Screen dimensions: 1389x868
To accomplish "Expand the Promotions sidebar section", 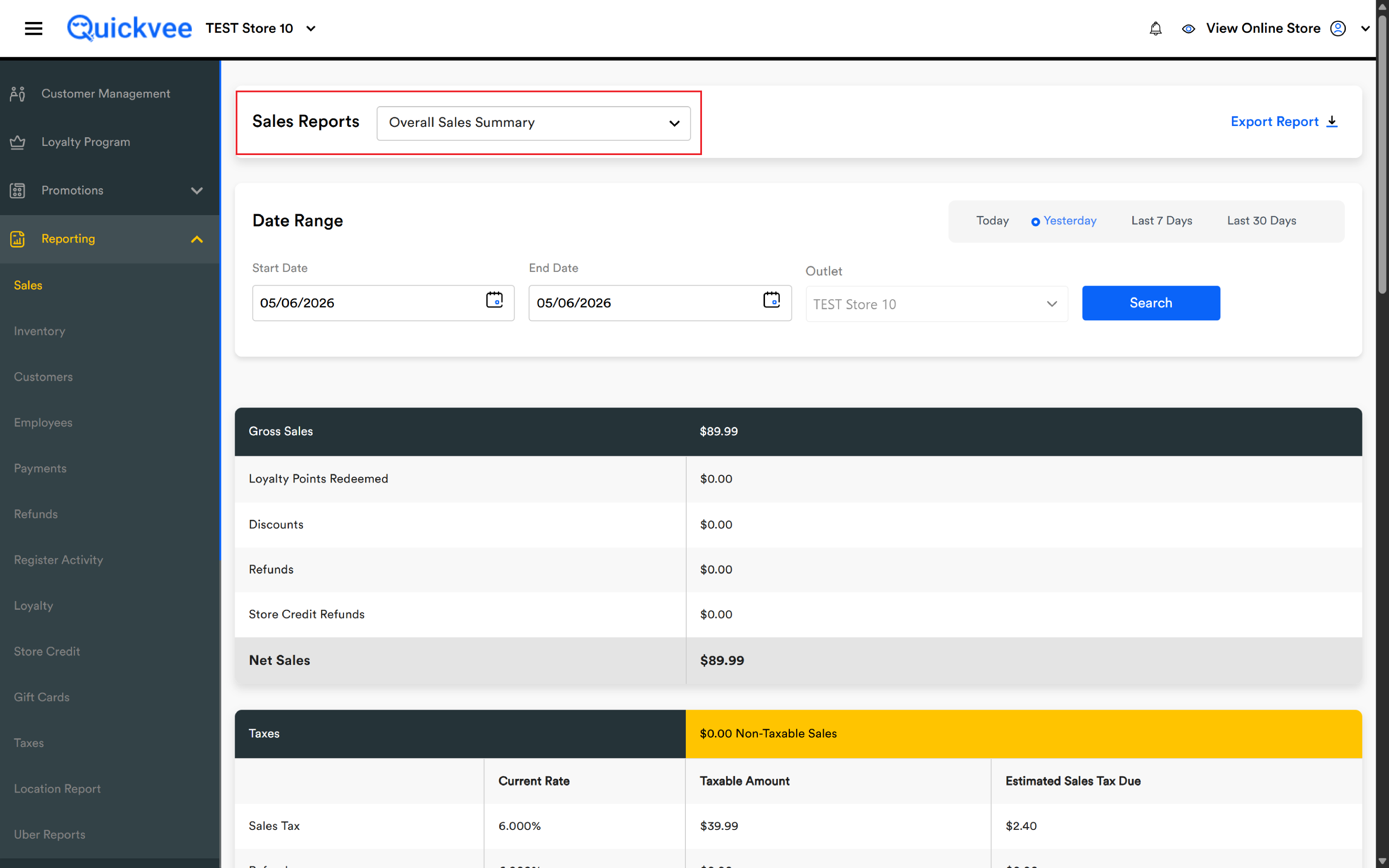I will 110,191.
